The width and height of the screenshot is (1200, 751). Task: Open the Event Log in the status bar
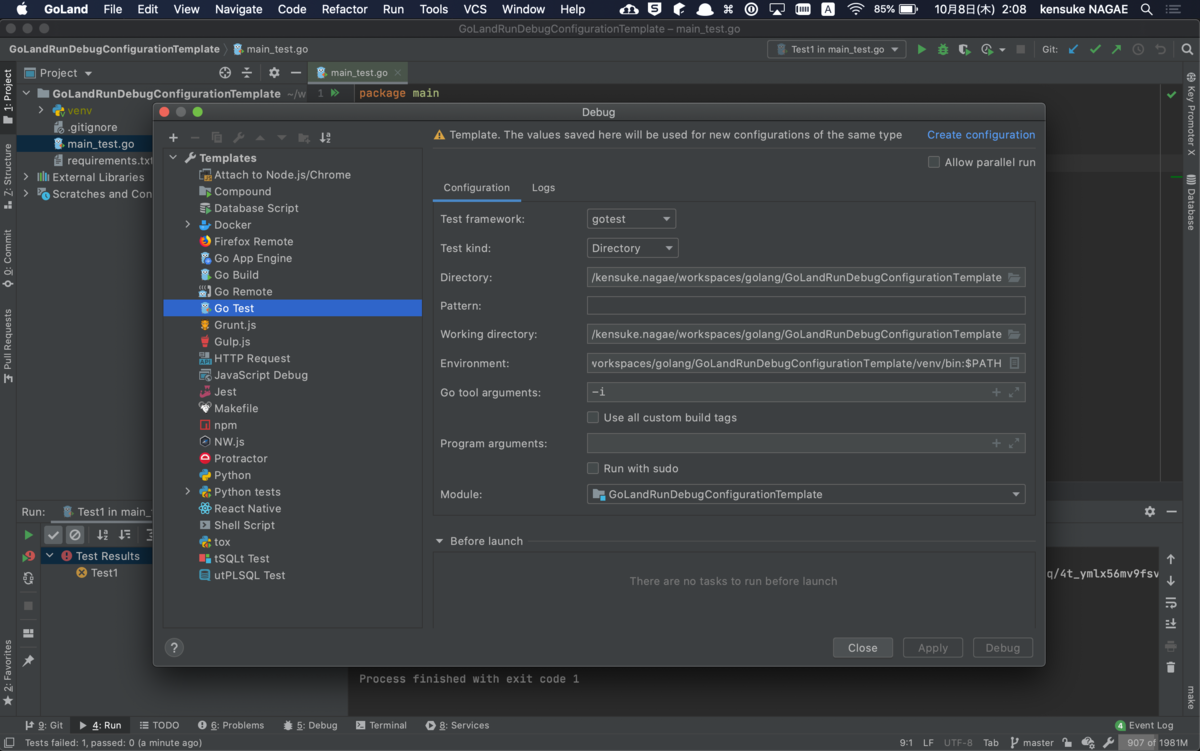(x=1145, y=725)
